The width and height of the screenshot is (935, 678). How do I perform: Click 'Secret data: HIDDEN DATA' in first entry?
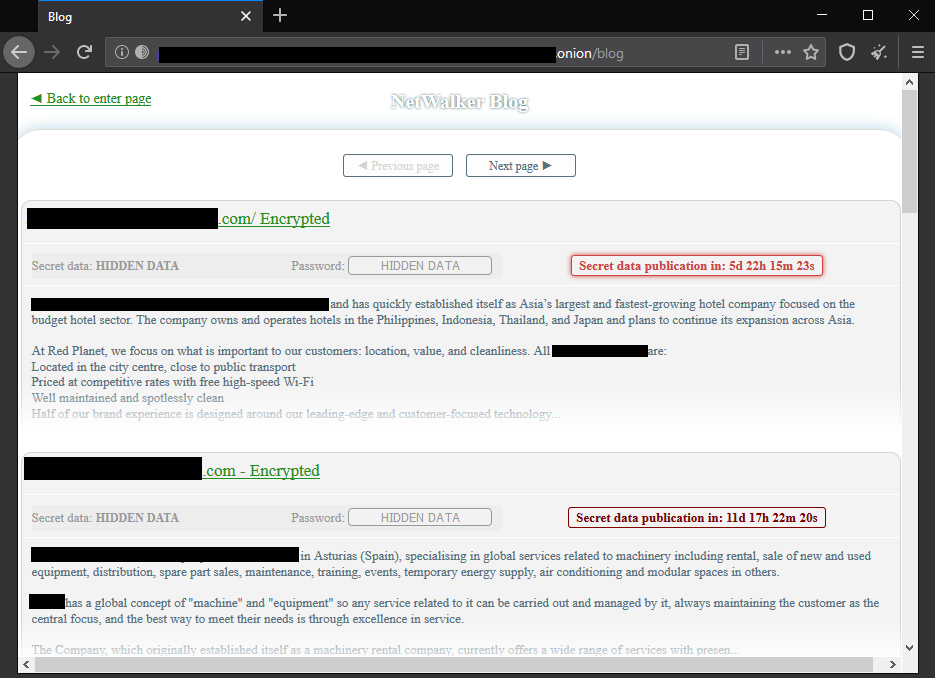coord(105,266)
